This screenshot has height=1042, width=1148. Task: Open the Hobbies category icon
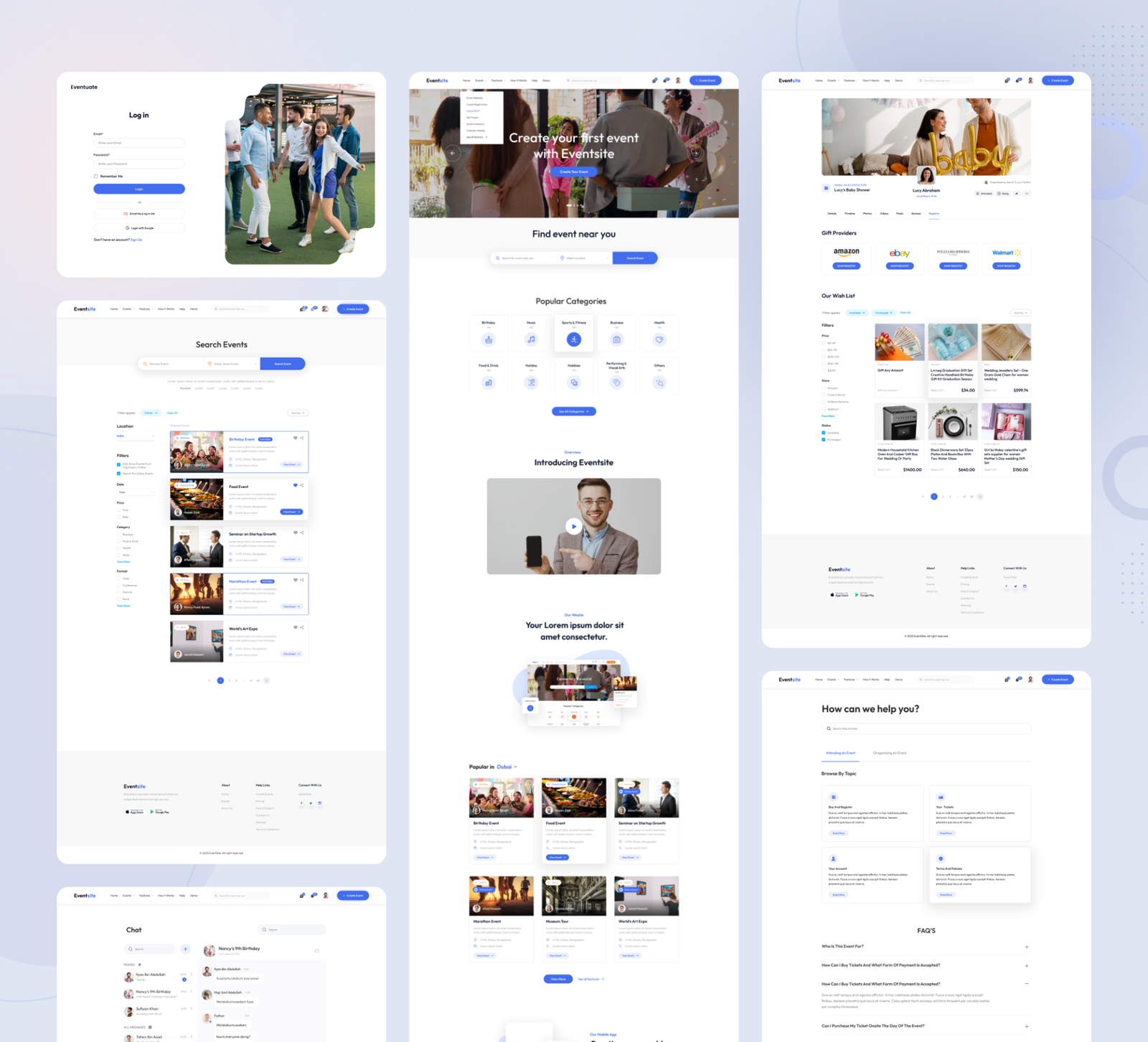pyautogui.click(x=574, y=382)
